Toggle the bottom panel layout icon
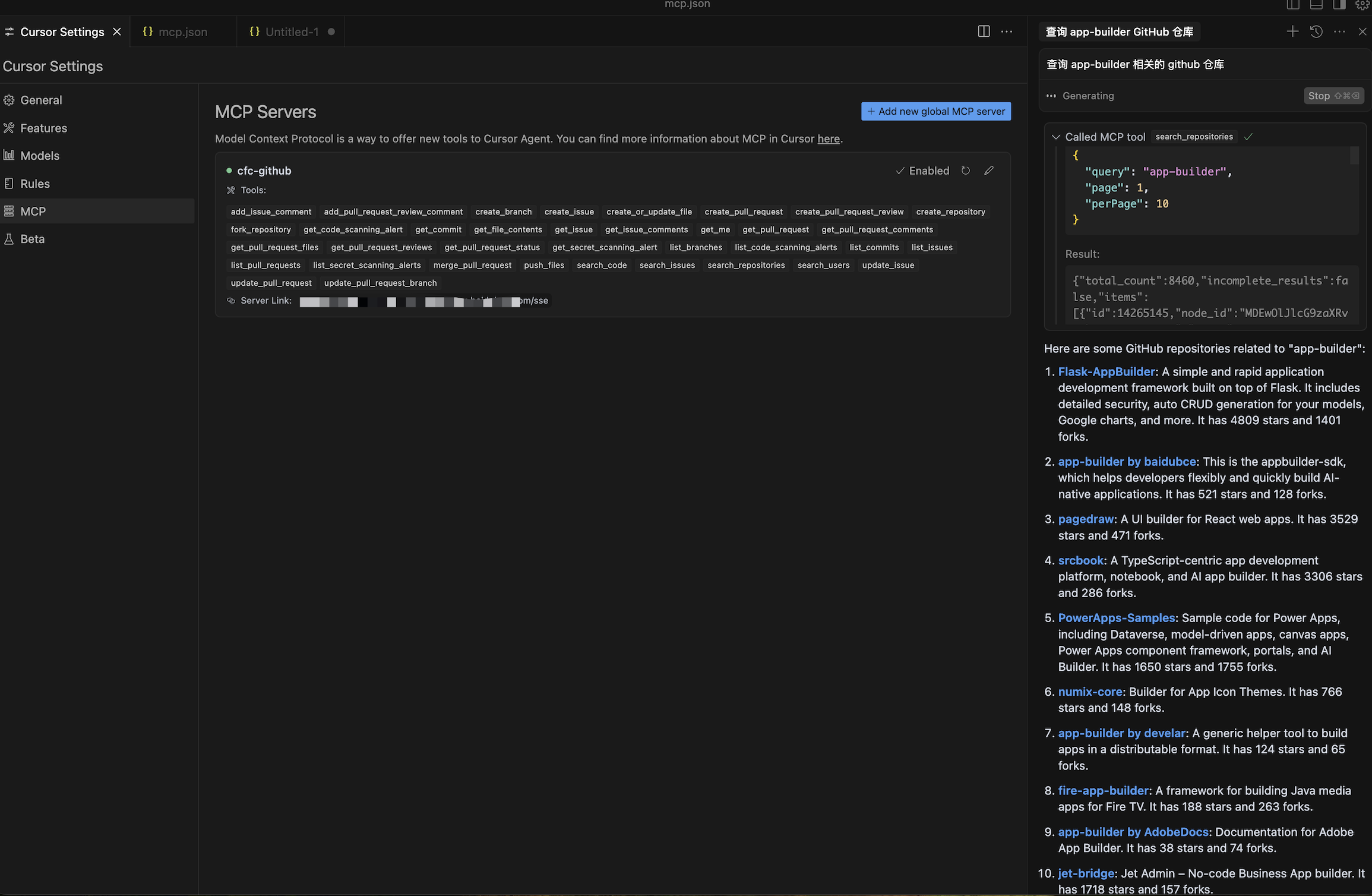Screen dimensions: 1372x896 (1316, 5)
